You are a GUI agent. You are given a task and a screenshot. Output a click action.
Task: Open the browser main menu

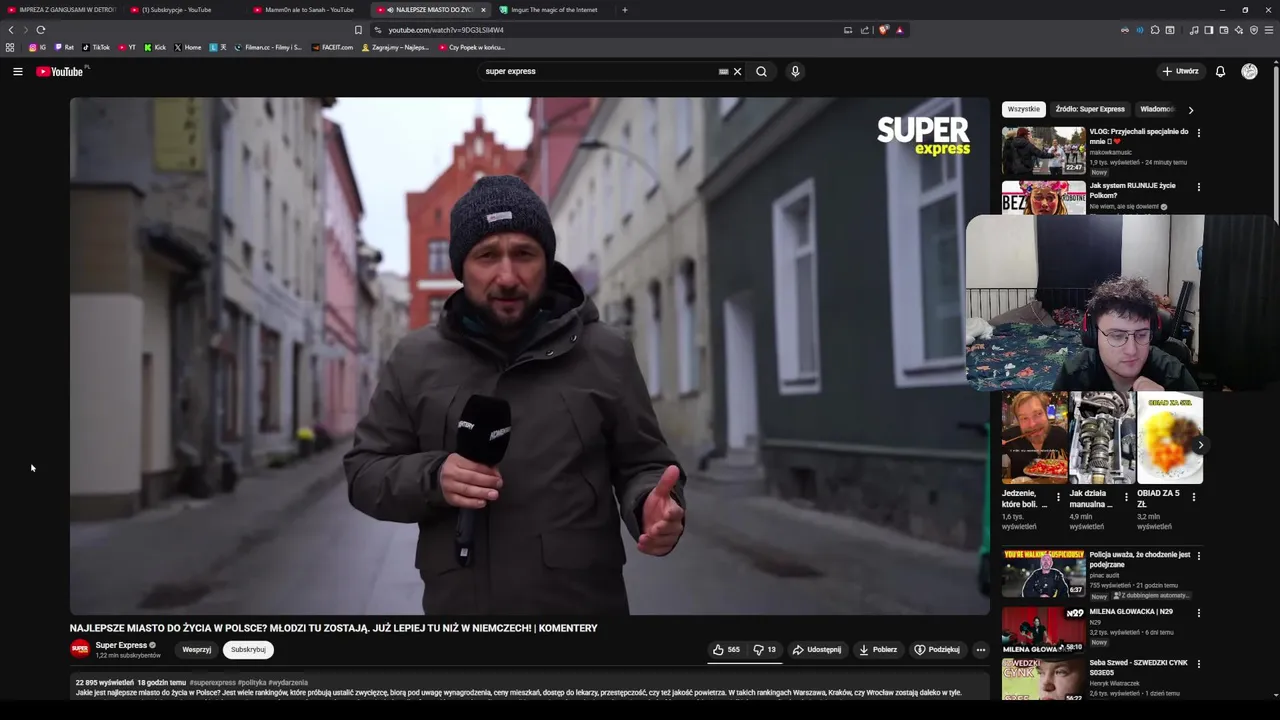[1269, 29]
